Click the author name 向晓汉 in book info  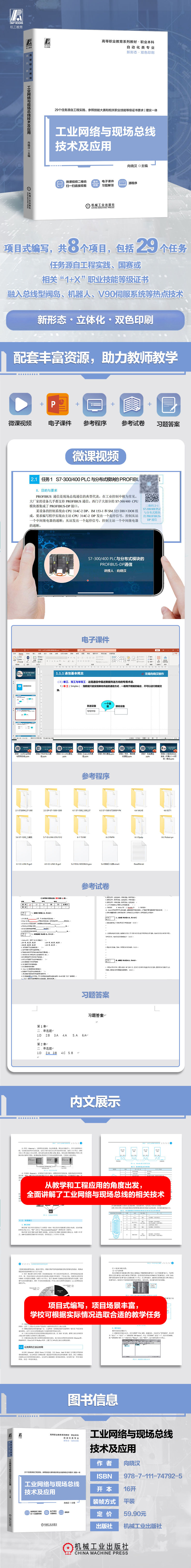[132, 1463]
